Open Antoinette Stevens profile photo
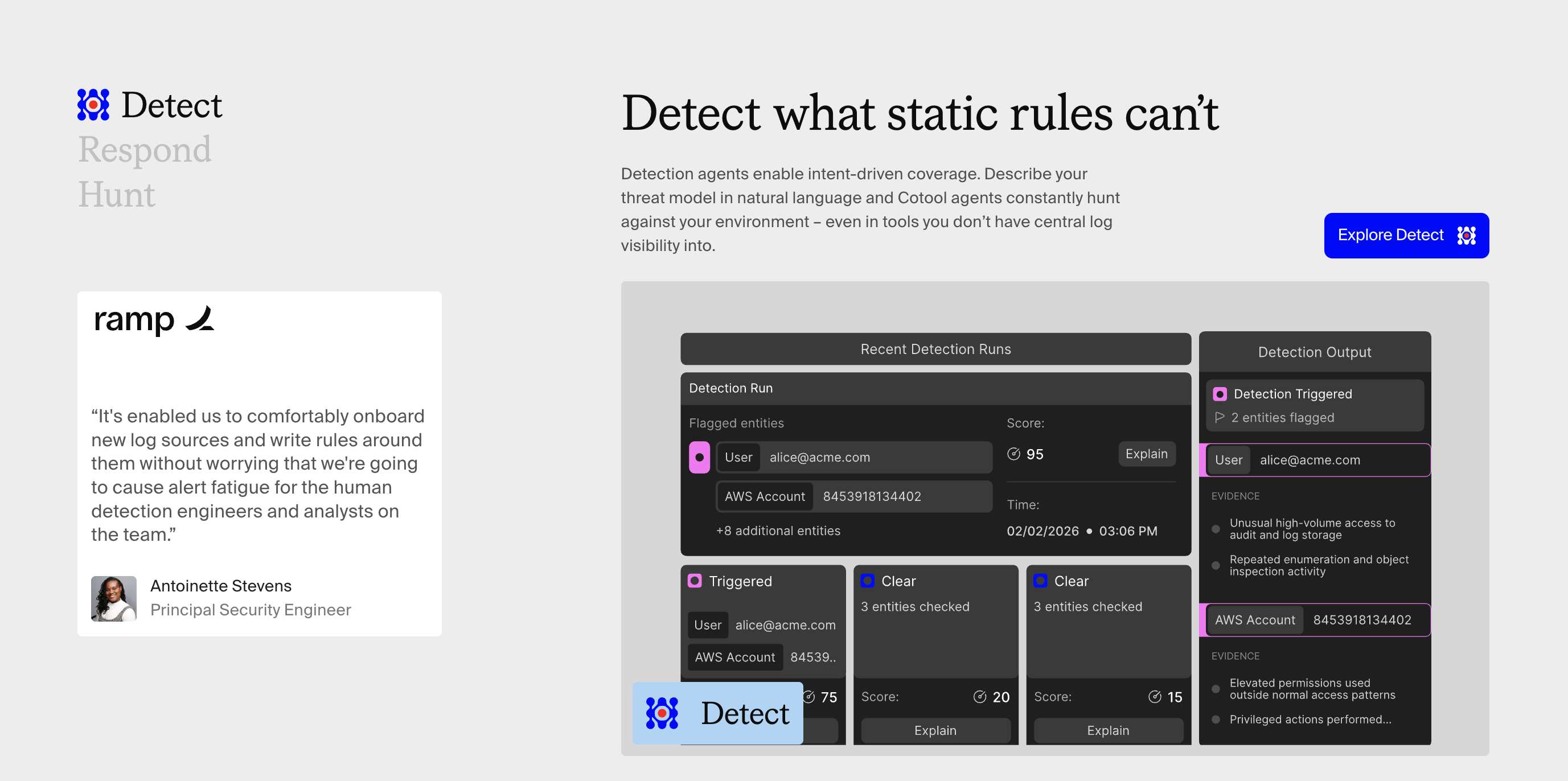The height and width of the screenshot is (781, 1568). click(114, 598)
